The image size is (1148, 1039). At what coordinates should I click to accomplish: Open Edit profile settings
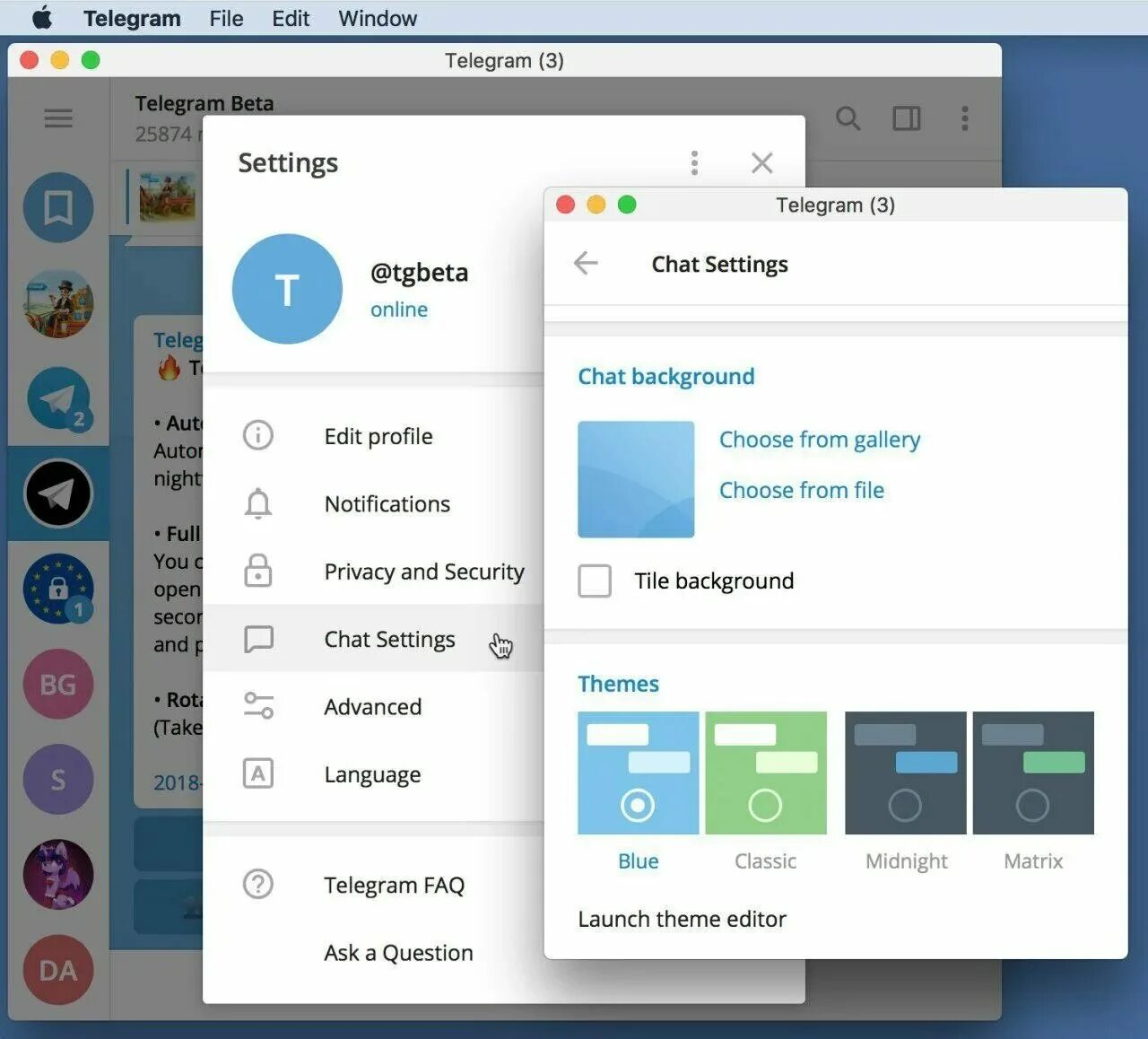pyautogui.click(x=373, y=436)
